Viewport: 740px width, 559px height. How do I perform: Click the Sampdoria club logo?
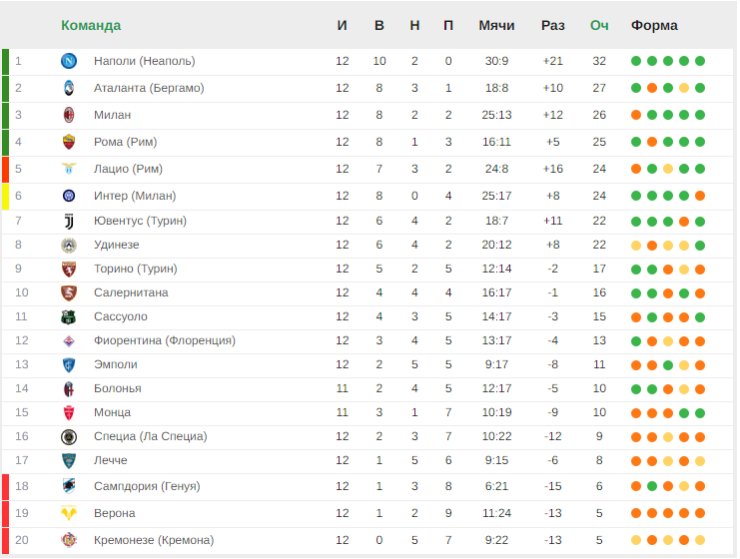tap(69, 486)
